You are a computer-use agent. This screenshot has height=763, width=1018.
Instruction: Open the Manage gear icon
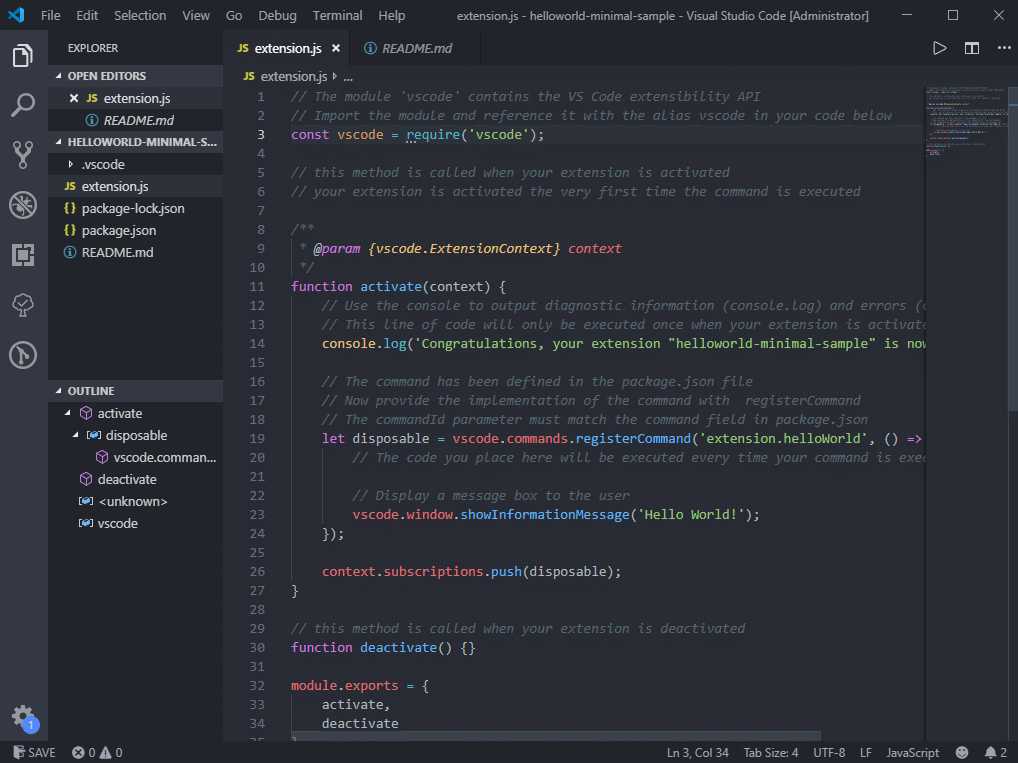tap(23, 717)
